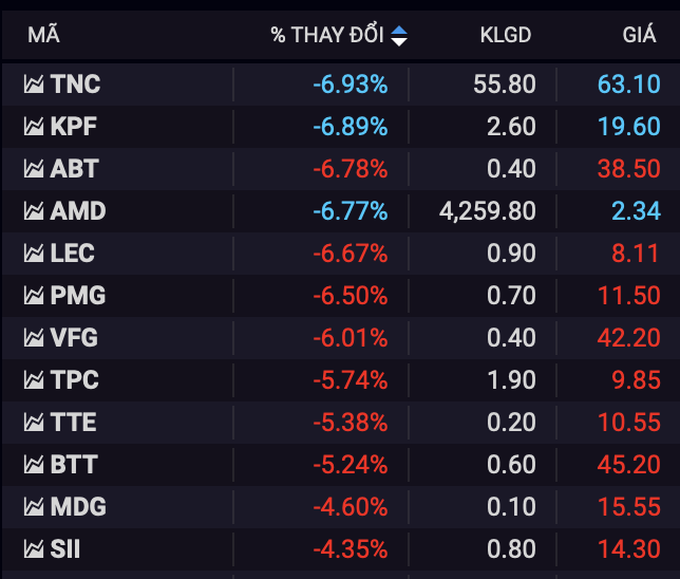
Task: Click the MÃ column header
Action: click(44, 36)
